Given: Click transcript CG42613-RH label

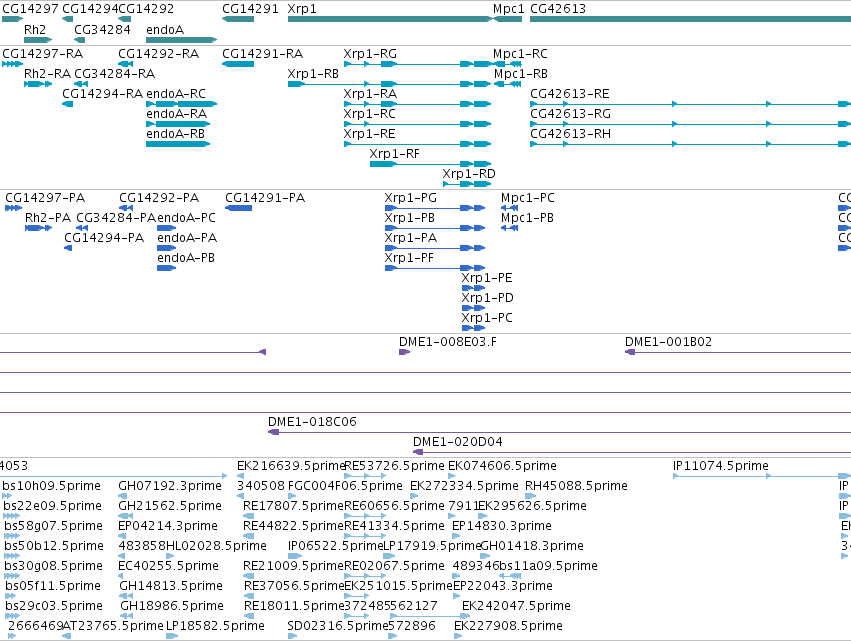Looking at the screenshot, I should tap(570, 134).
